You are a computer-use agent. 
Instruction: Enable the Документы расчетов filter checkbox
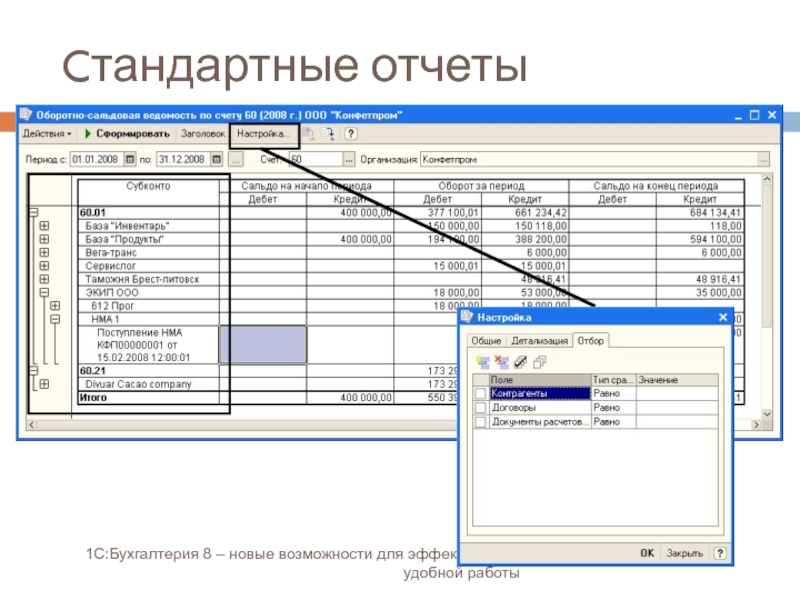[x=480, y=422]
